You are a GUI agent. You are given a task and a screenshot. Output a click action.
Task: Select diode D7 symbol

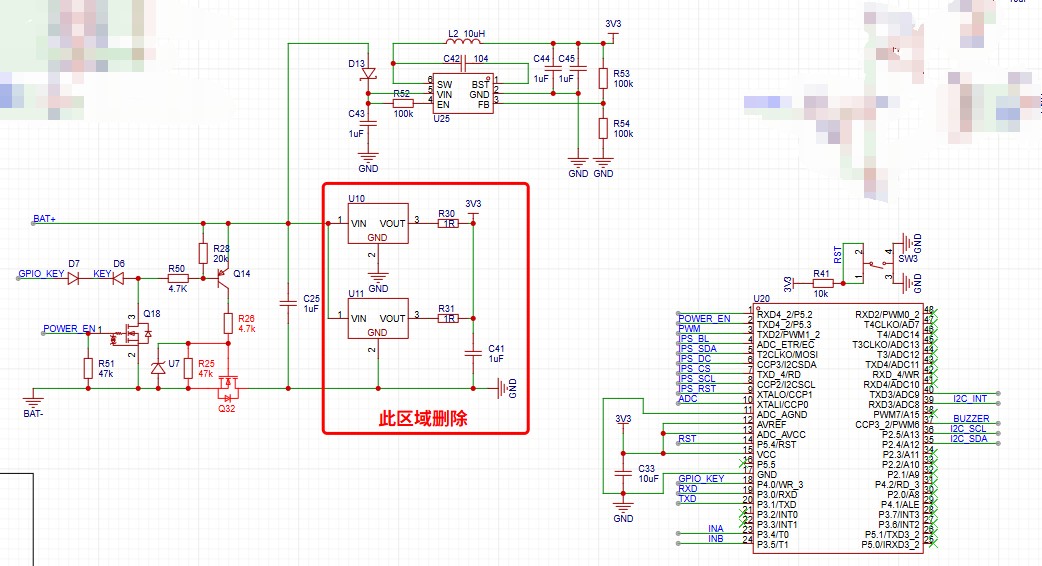(x=73, y=278)
